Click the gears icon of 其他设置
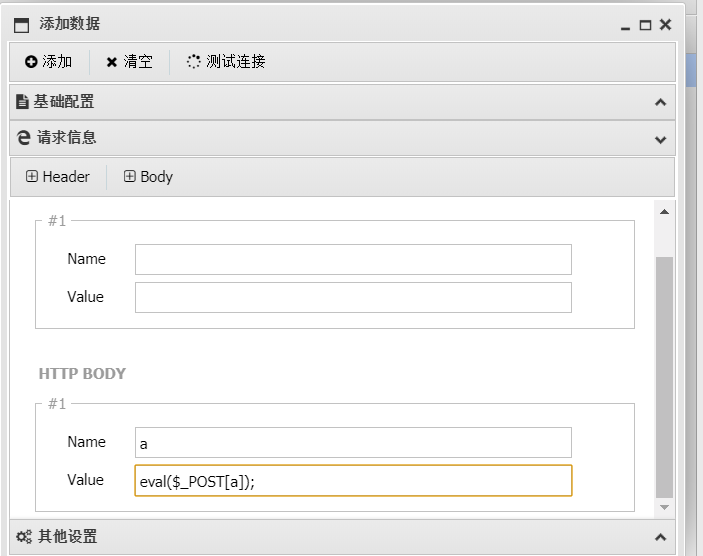This screenshot has width=703, height=556. click(x=24, y=537)
